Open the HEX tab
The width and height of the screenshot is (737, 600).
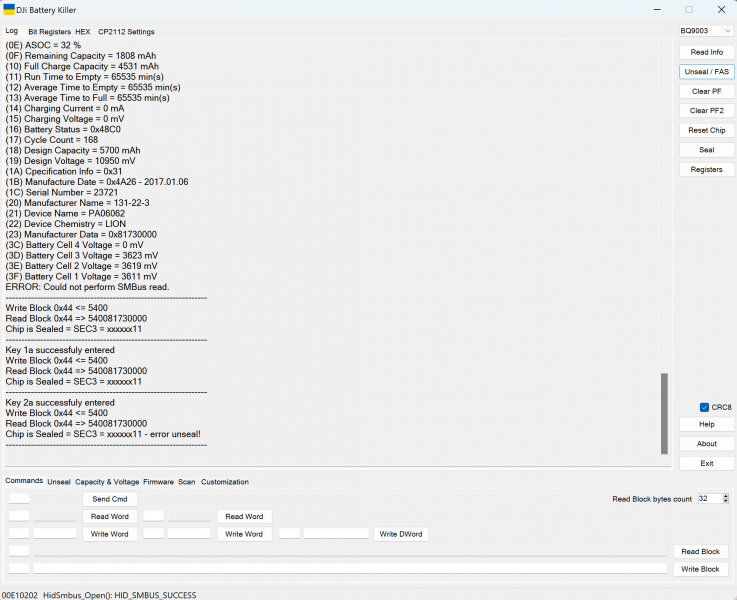coord(83,32)
